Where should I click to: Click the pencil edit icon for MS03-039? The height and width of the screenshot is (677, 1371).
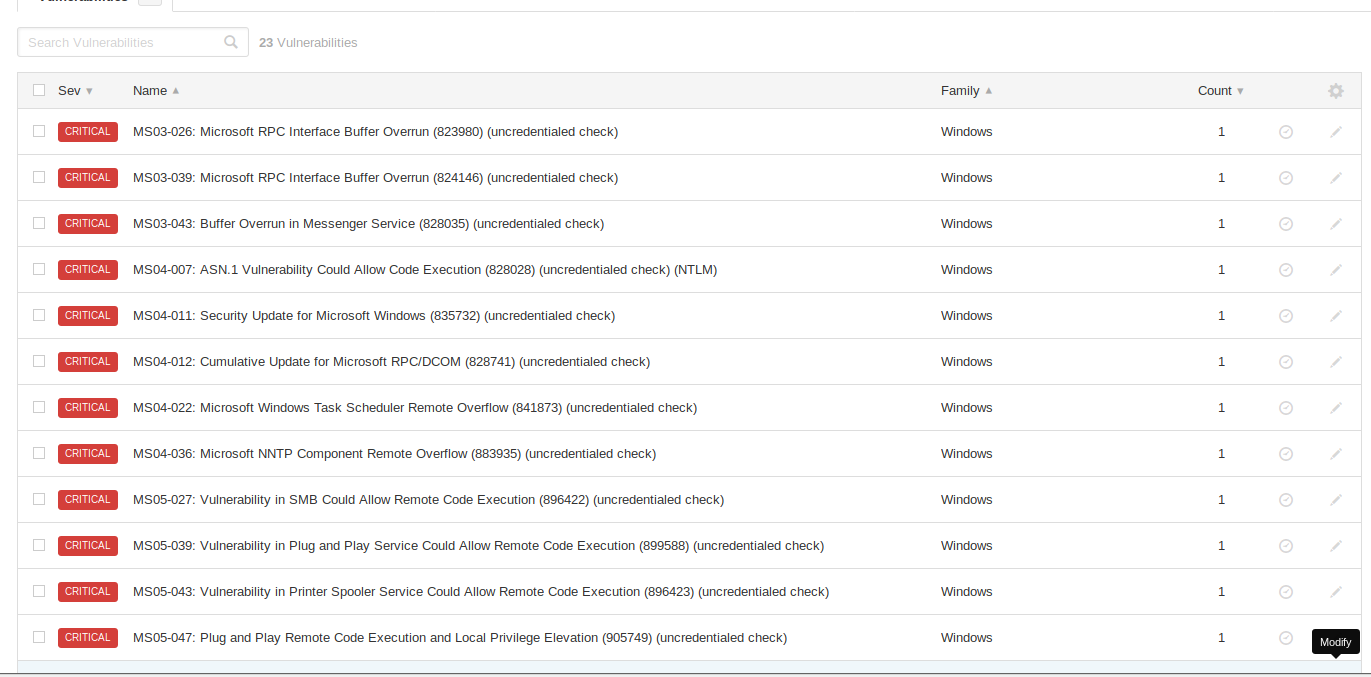point(1336,178)
